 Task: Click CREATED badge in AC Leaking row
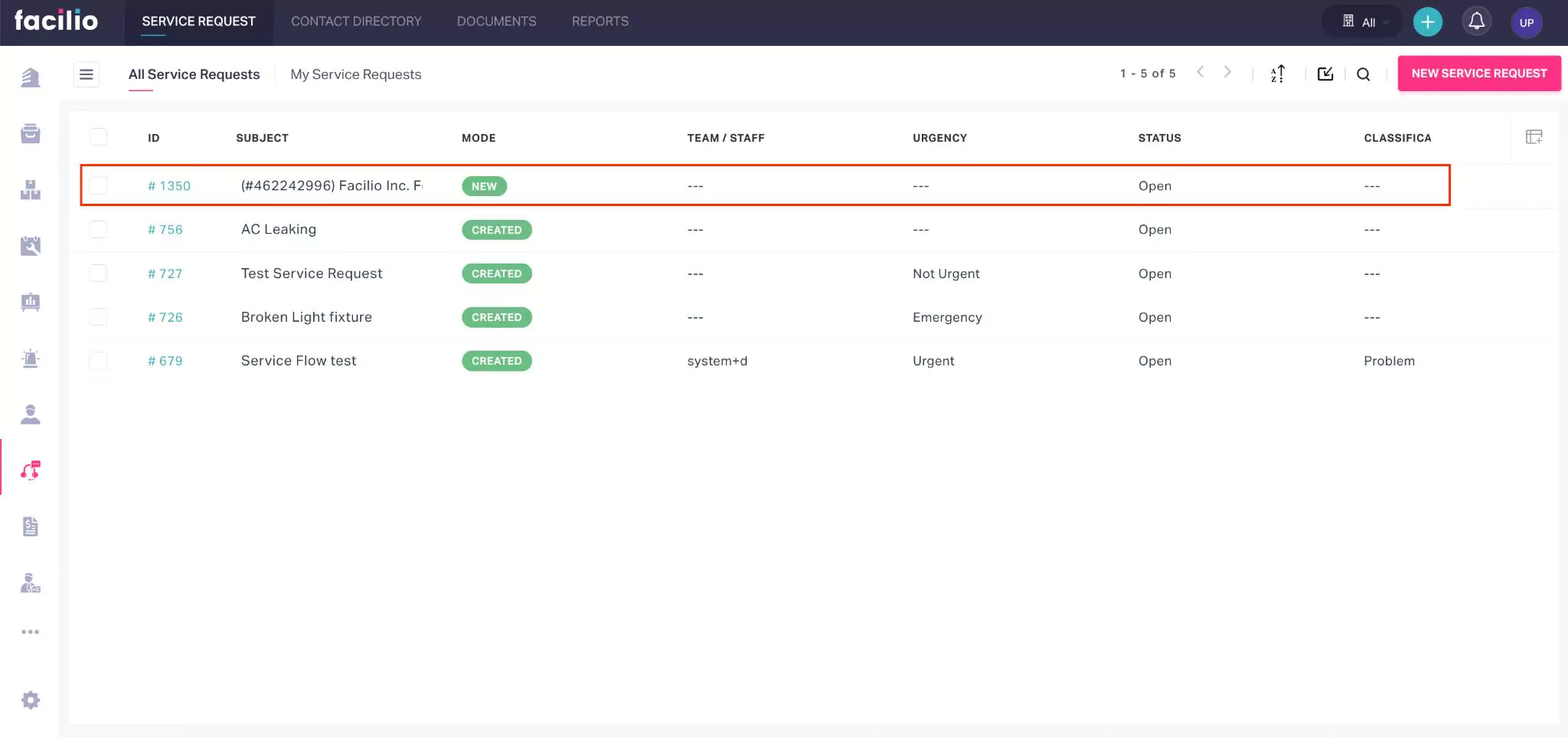click(496, 230)
